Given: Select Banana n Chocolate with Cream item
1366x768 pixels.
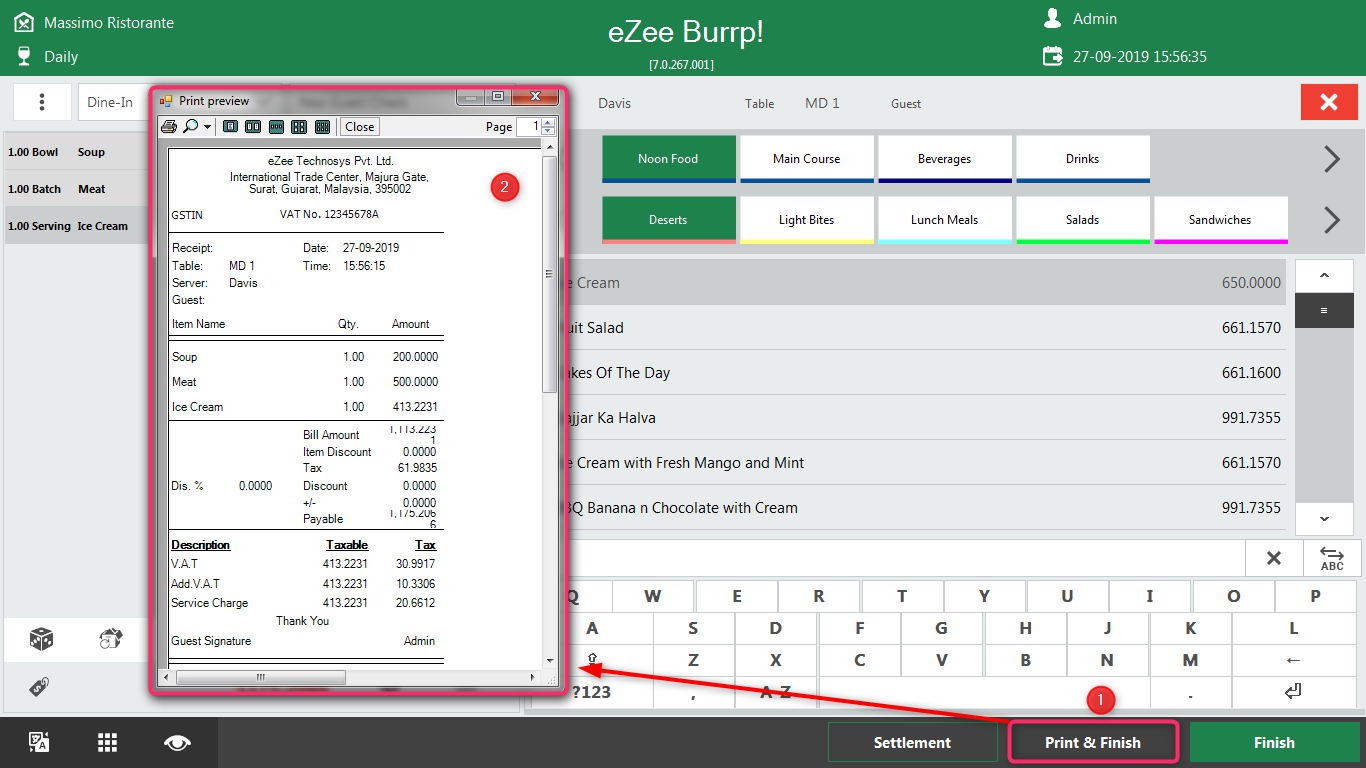Looking at the screenshot, I should coord(926,508).
